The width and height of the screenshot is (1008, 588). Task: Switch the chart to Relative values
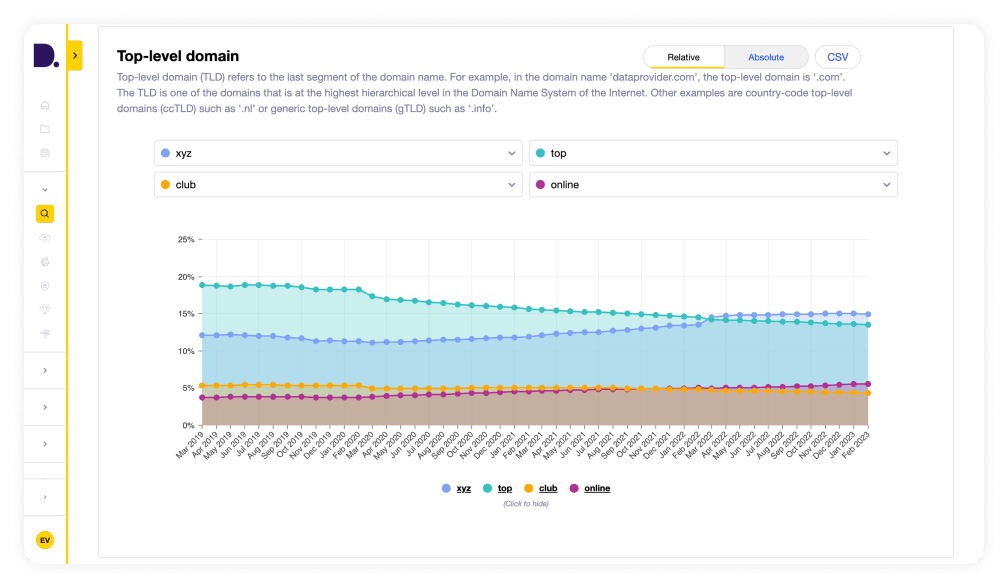tap(684, 57)
